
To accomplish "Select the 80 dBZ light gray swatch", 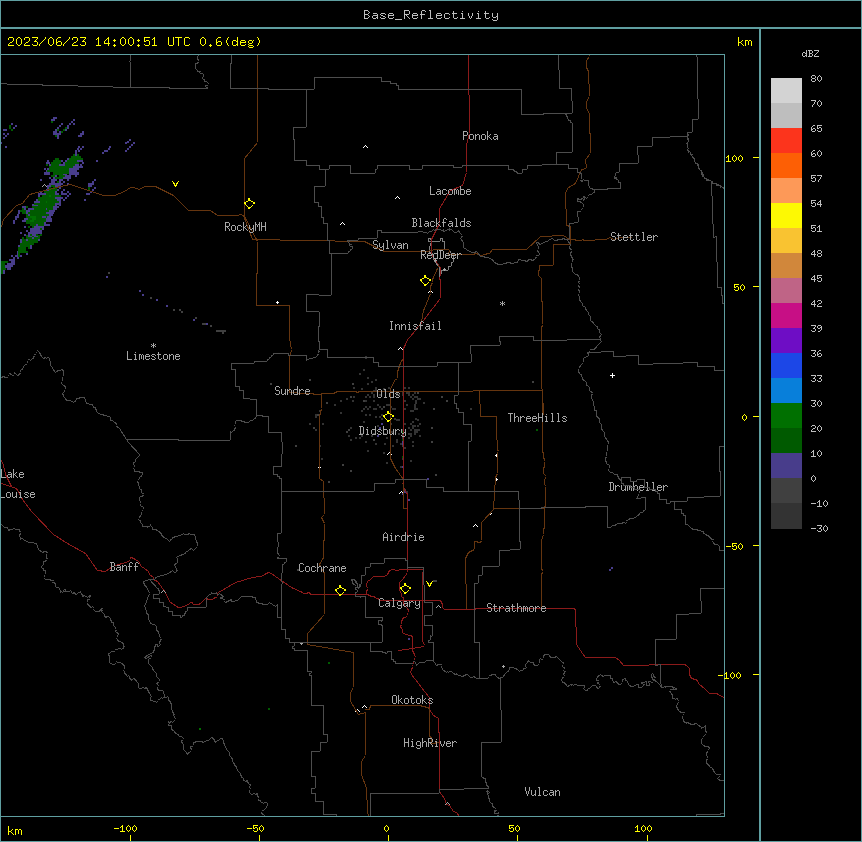I will pyautogui.click(x=786, y=91).
